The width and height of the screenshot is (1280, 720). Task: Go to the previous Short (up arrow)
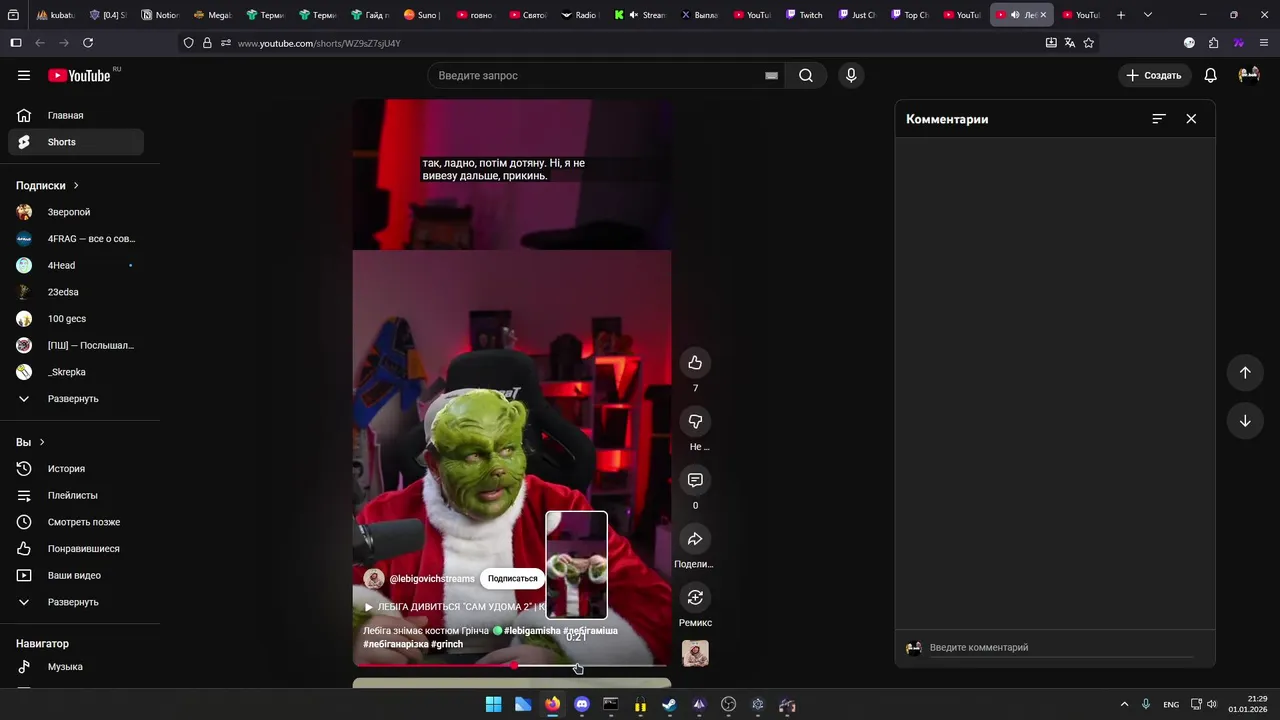tap(1245, 372)
